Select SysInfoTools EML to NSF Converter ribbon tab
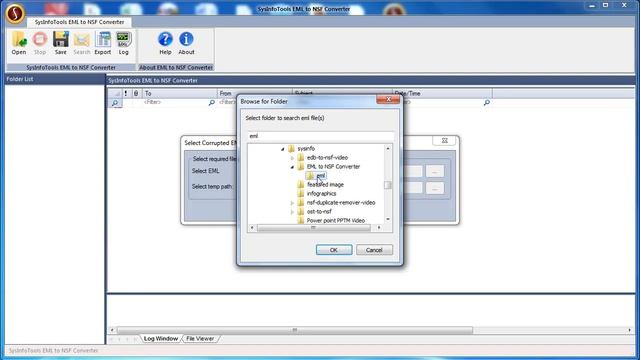 coord(79,22)
